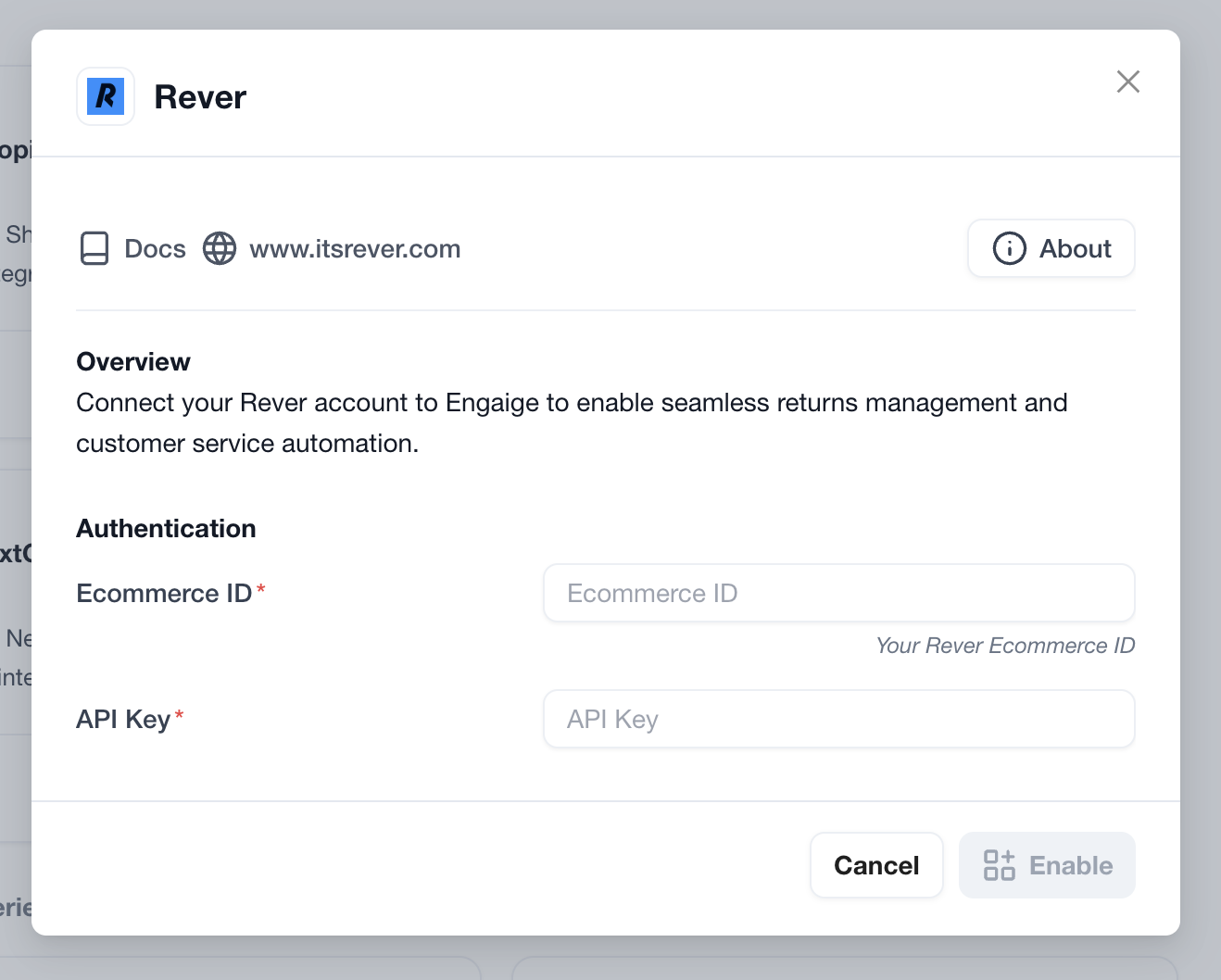Screen dimensions: 1221x980
Task: Open the About button
Action: 1051,248
